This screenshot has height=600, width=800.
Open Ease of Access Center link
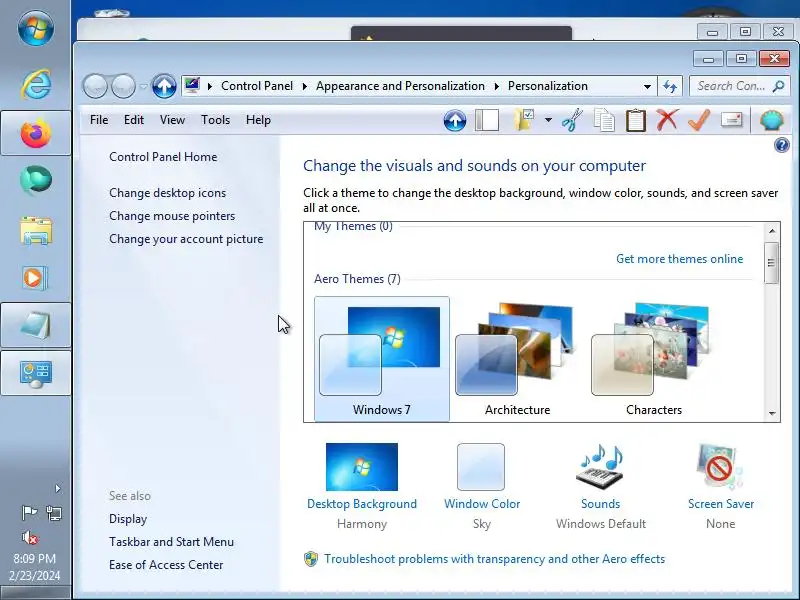pos(166,565)
